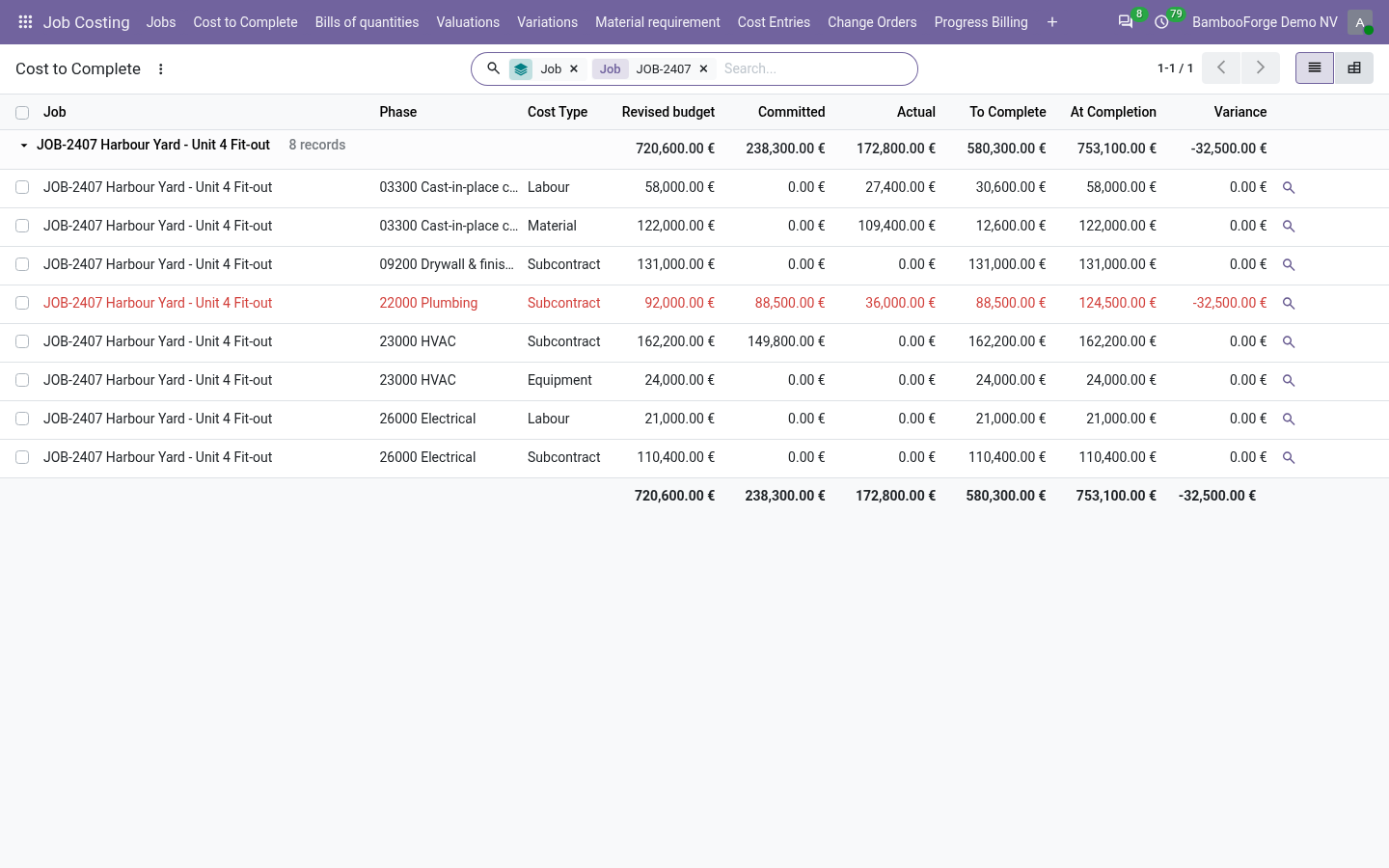Viewport: 1389px width, 868px height.
Task: Go to the next page of records
Action: point(1260,68)
